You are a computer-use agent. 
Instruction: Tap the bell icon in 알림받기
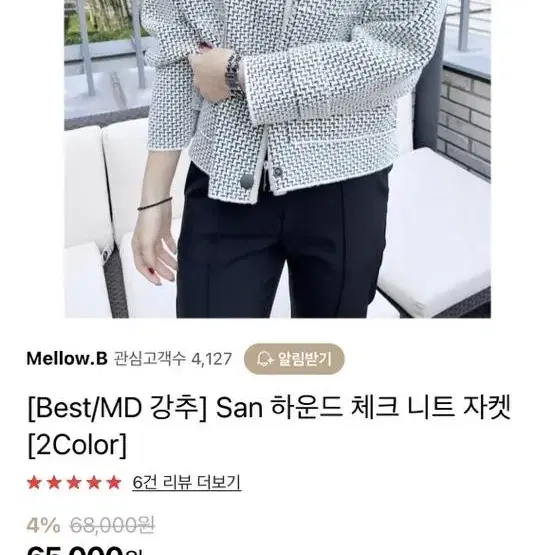pyautogui.click(x=265, y=359)
